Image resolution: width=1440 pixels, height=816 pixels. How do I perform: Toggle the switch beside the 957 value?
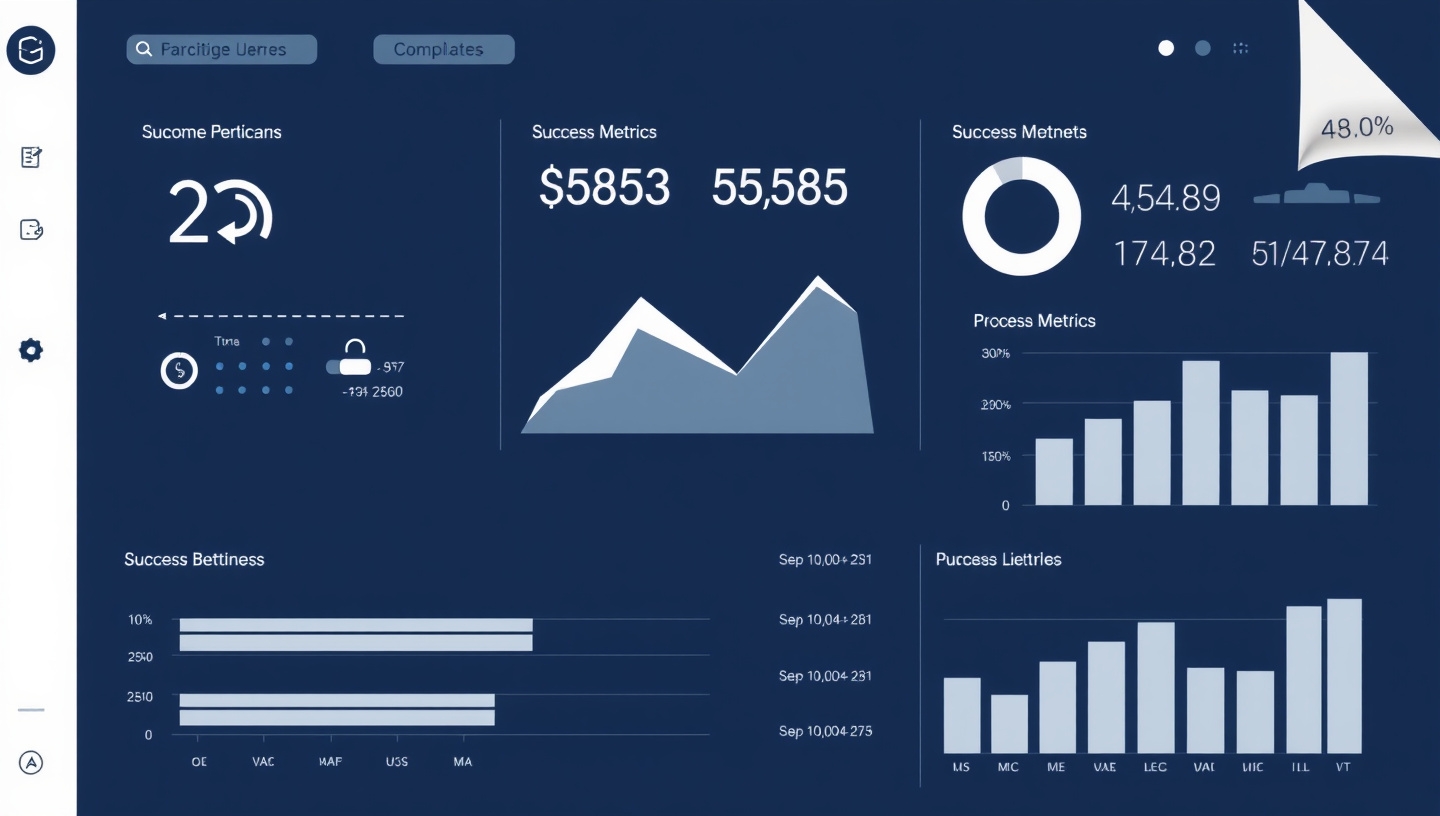349,366
